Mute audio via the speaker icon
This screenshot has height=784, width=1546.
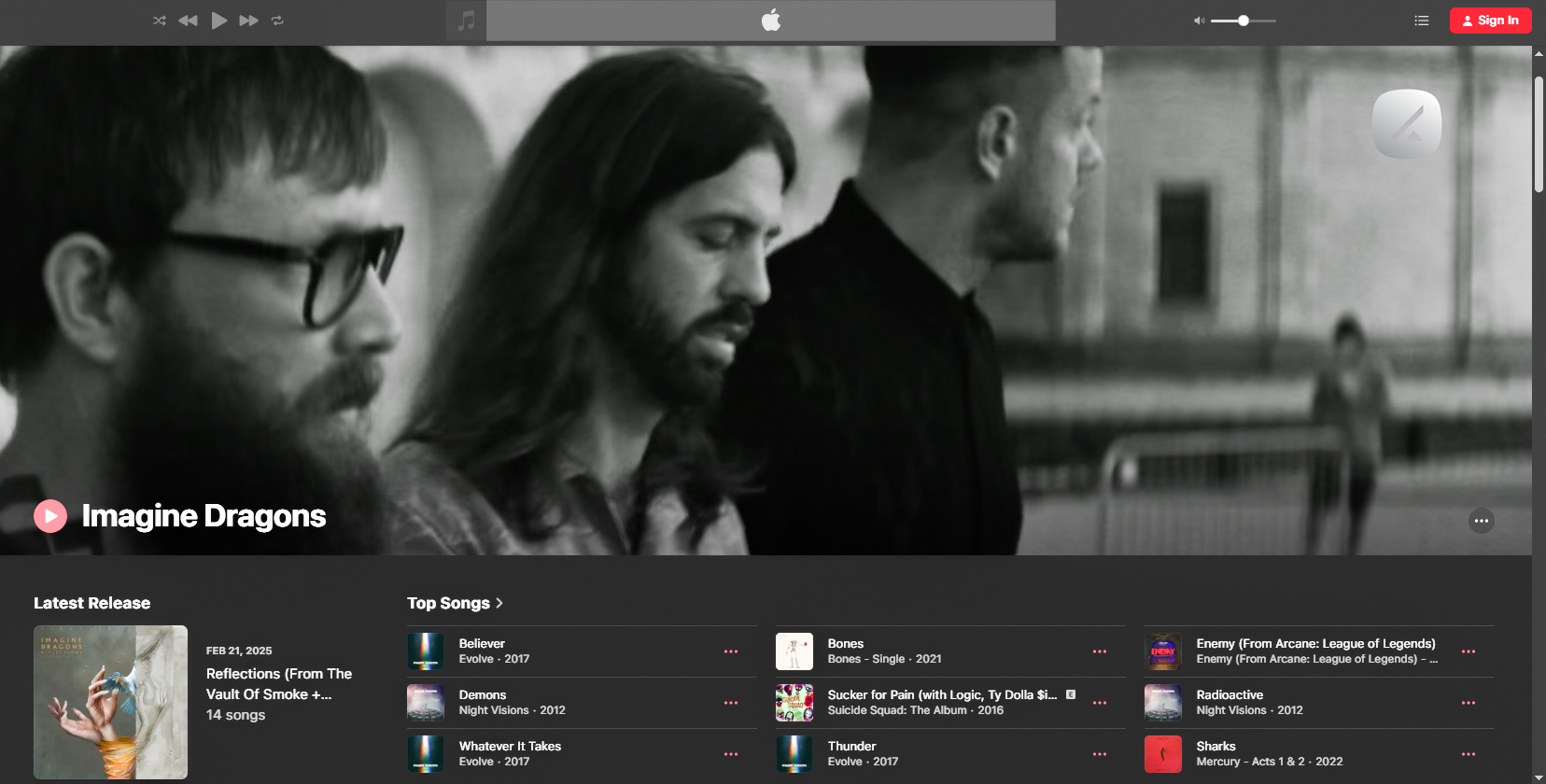click(1200, 21)
